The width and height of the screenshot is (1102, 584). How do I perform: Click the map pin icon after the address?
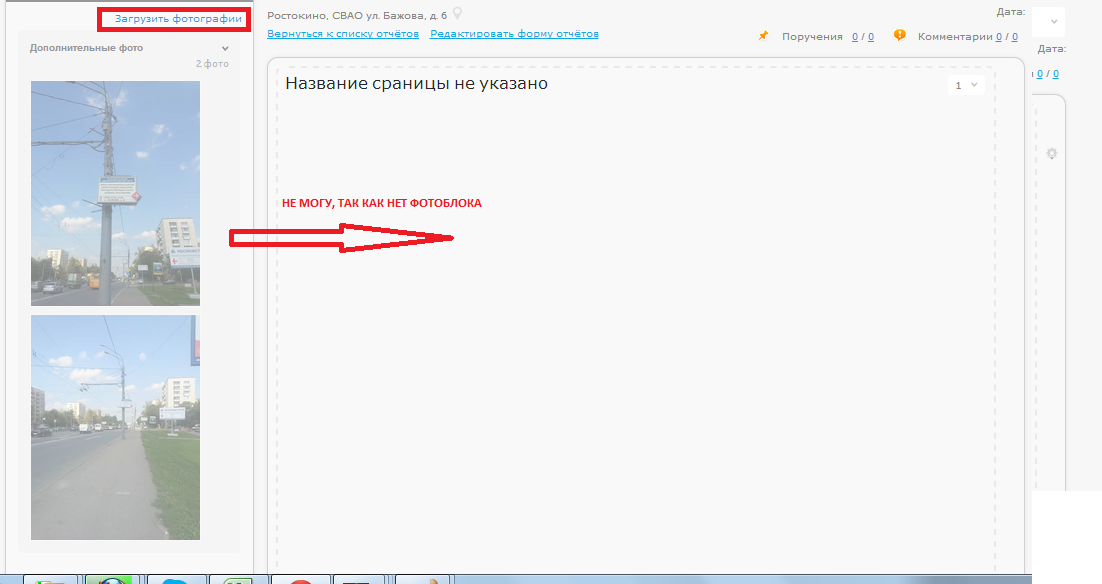[458, 14]
